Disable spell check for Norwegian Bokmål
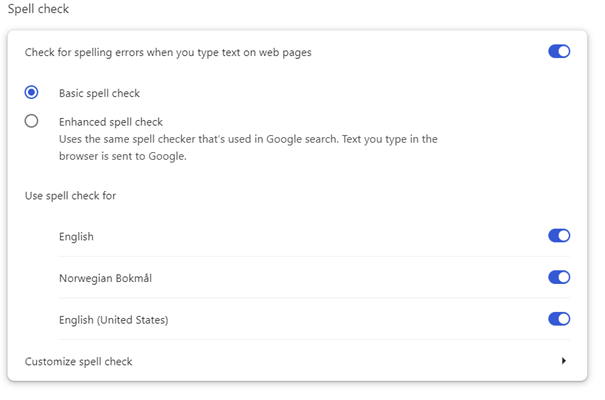The image size is (605, 400). [x=559, y=277]
